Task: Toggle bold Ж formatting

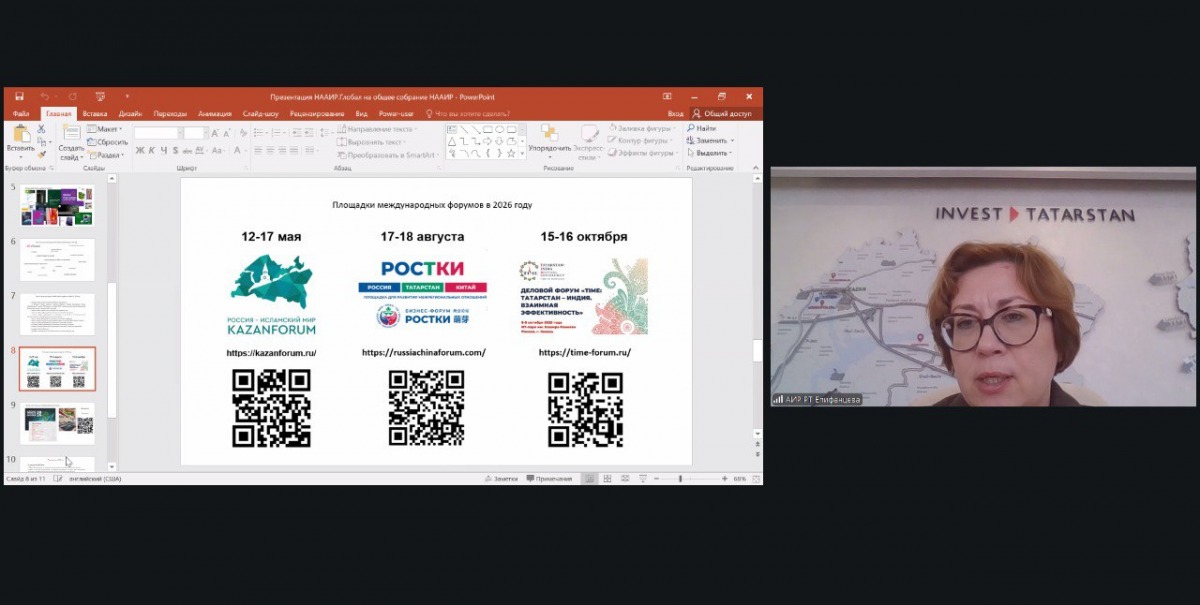Action: click(139, 151)
